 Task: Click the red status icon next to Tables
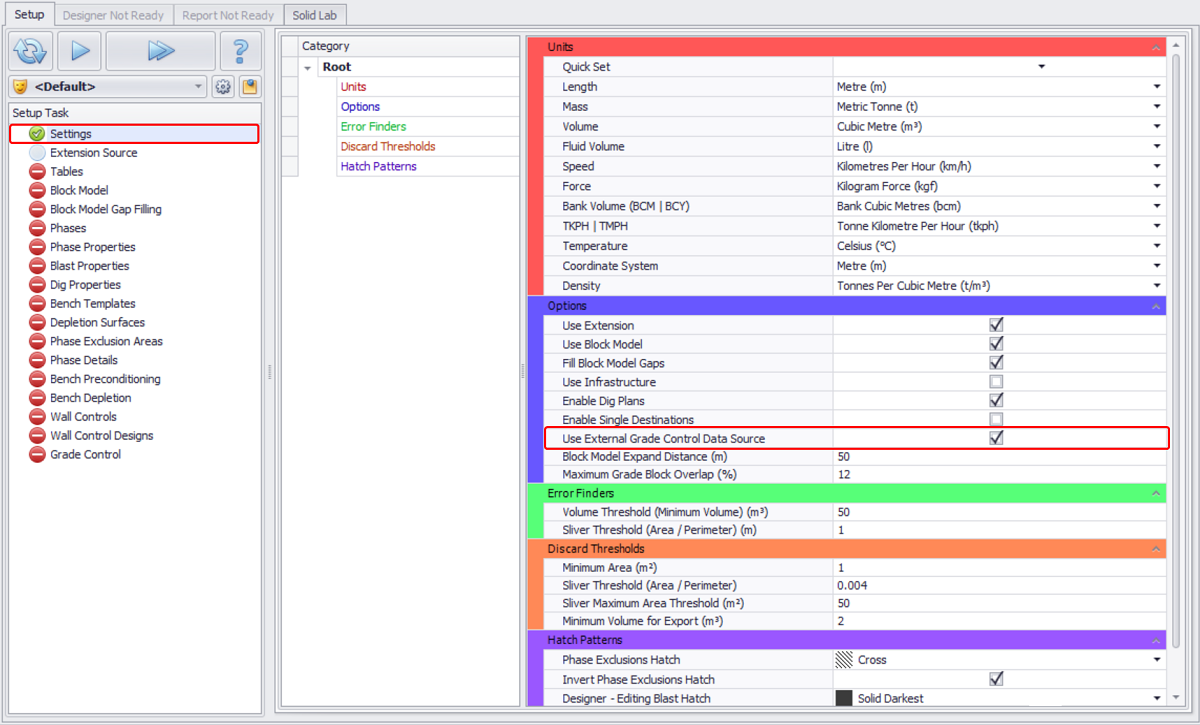38,172
